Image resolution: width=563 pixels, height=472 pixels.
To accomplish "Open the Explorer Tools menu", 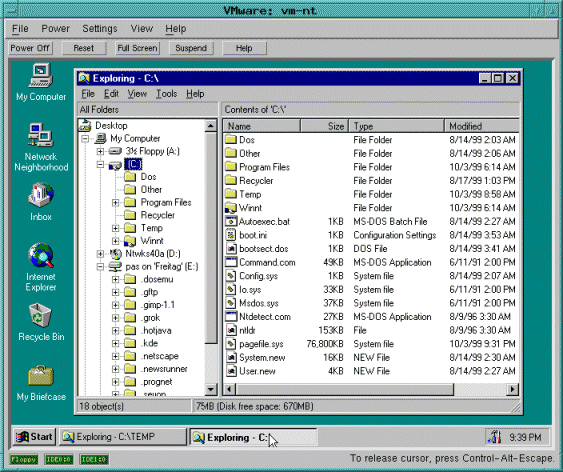I will pyautogui.click(x=167, y=94).
